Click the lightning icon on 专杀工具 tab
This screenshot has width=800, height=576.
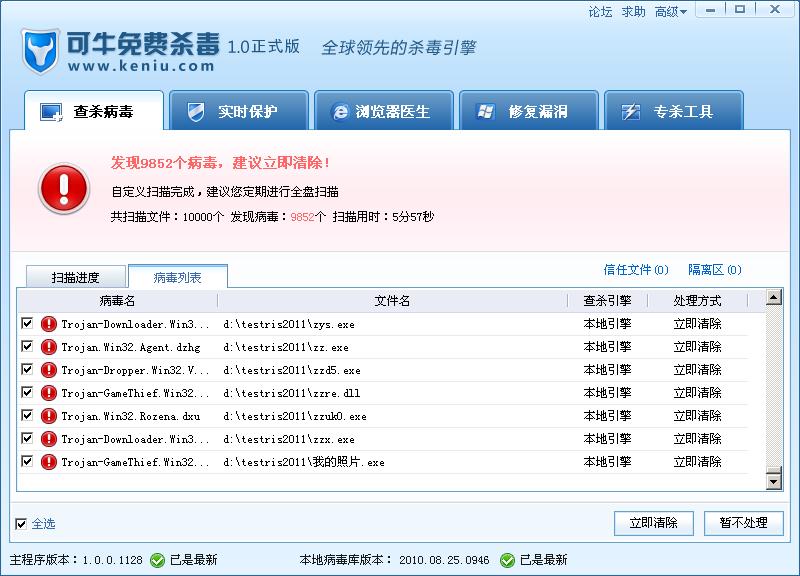click(631, 112)
